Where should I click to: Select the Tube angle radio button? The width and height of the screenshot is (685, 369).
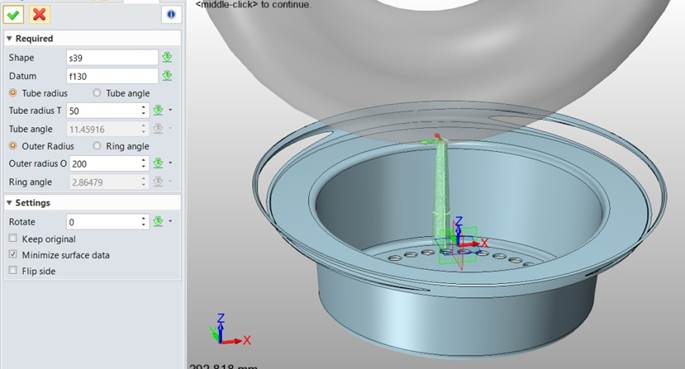coord(97,93)
